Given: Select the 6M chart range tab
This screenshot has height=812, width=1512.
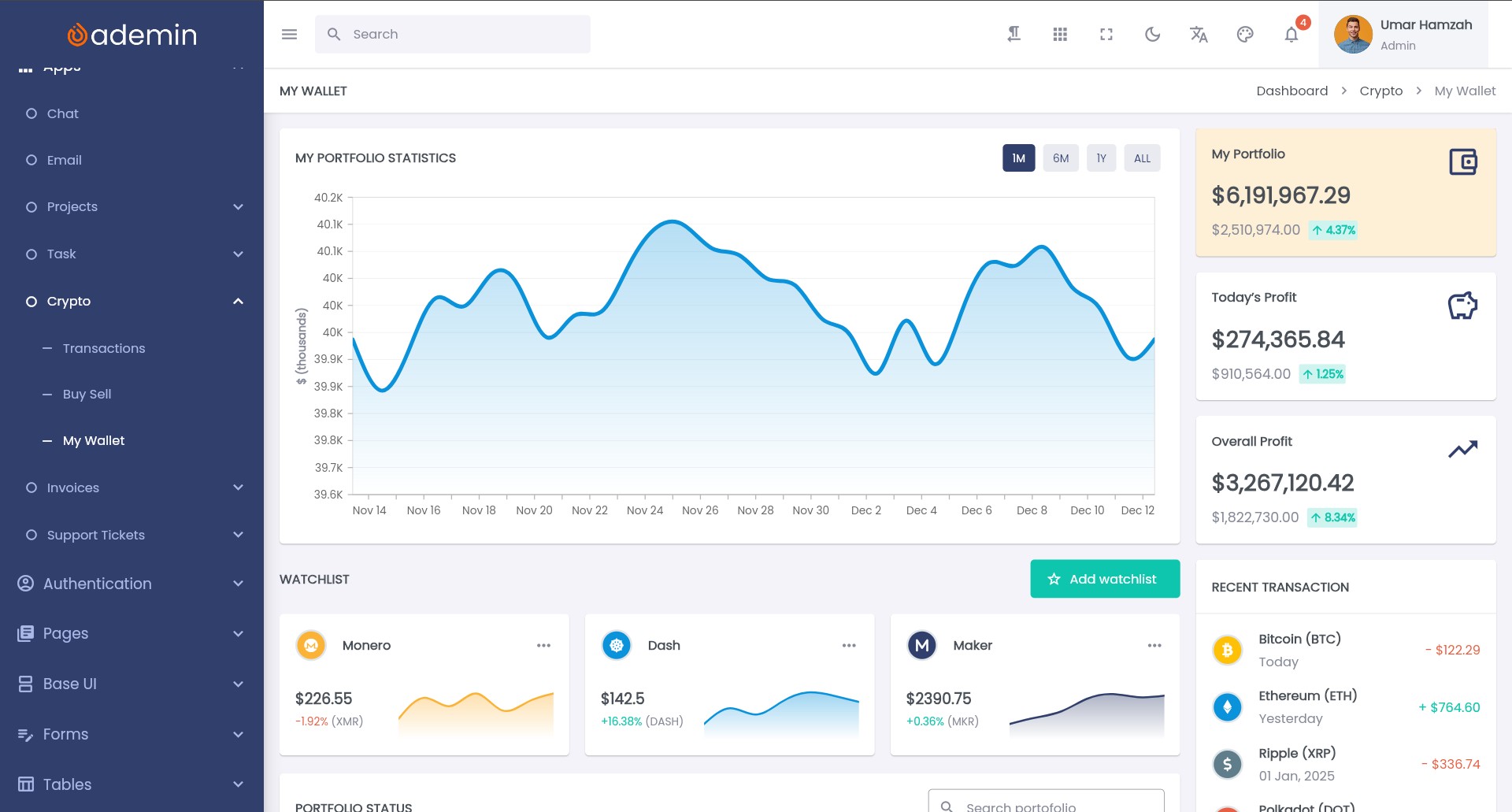Looking at the screenshot, I should tap(1060, 158).
